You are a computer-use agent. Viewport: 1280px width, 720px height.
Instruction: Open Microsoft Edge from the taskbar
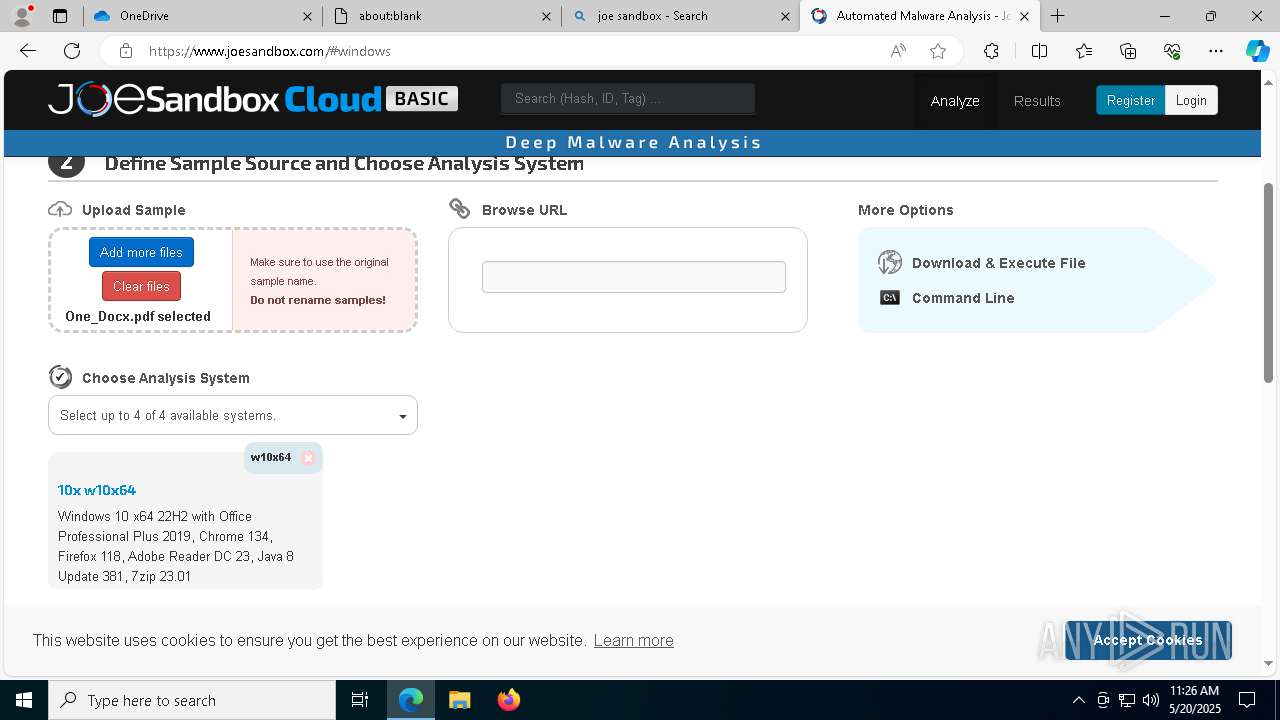tap(411, 700)
